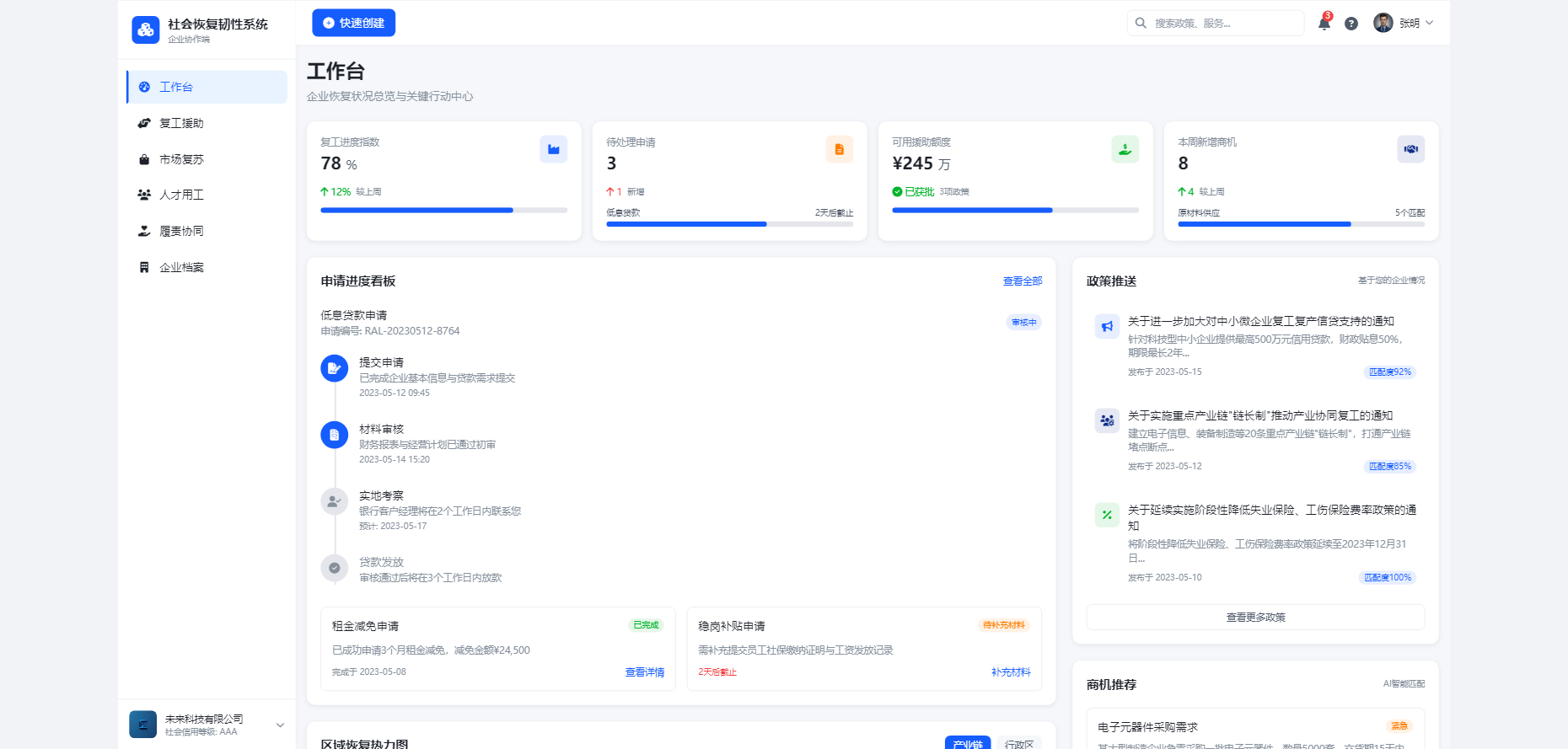Expand the 张明 account dropdown chevron
The height and width of the screenshot is (749, 1568).
pos(1430,23)
